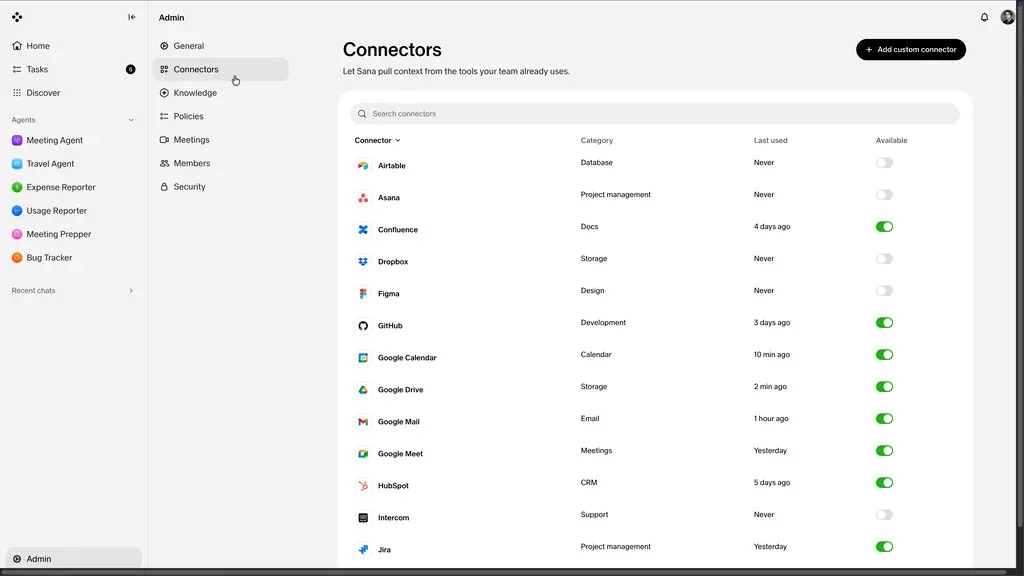Viewport: 1024px width, 576px height.
Task: Click the Confluence connector icon
Action: point(363,230)
